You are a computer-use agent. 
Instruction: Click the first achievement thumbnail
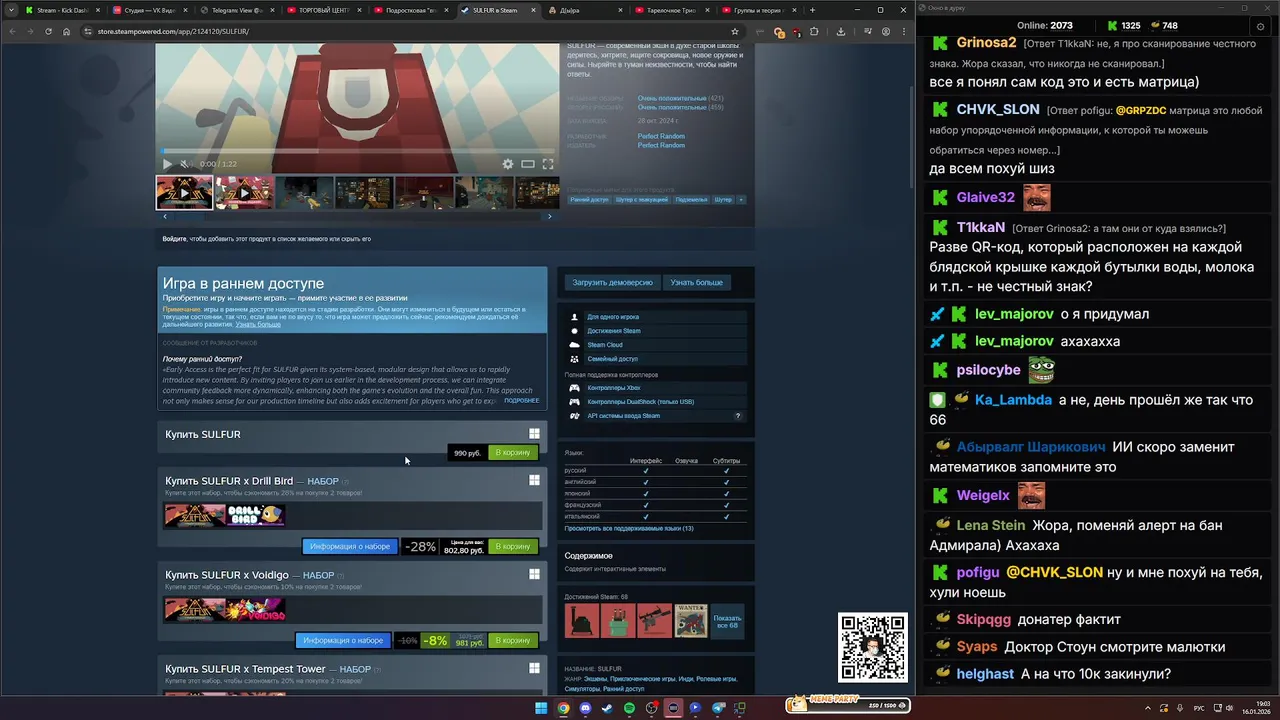click(x=582, y=621)
